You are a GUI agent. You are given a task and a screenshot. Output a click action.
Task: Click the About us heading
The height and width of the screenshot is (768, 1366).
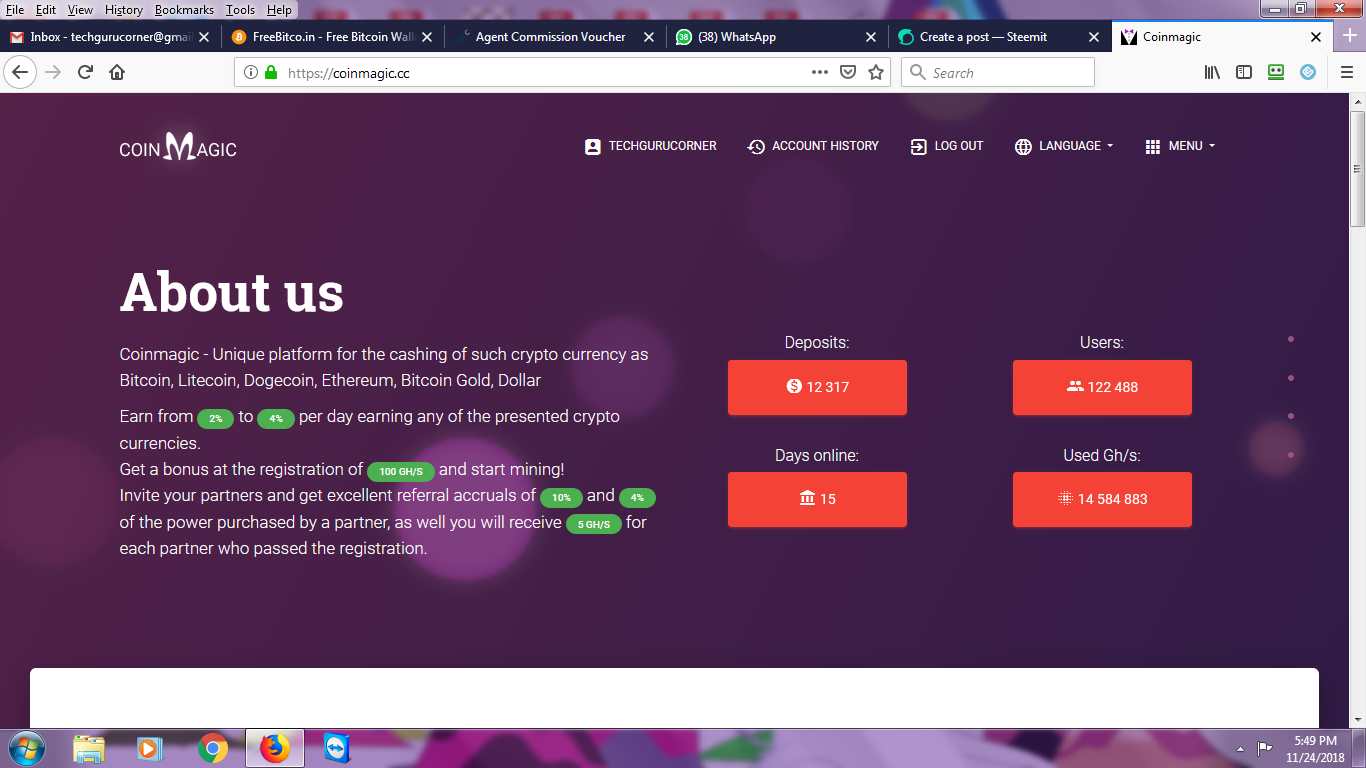(232, 292)
